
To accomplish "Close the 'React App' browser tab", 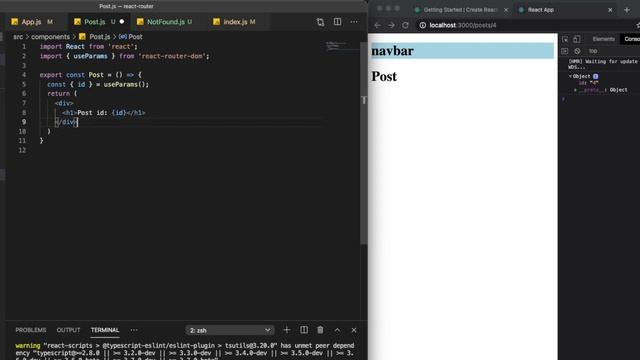I will pos(610,10).
